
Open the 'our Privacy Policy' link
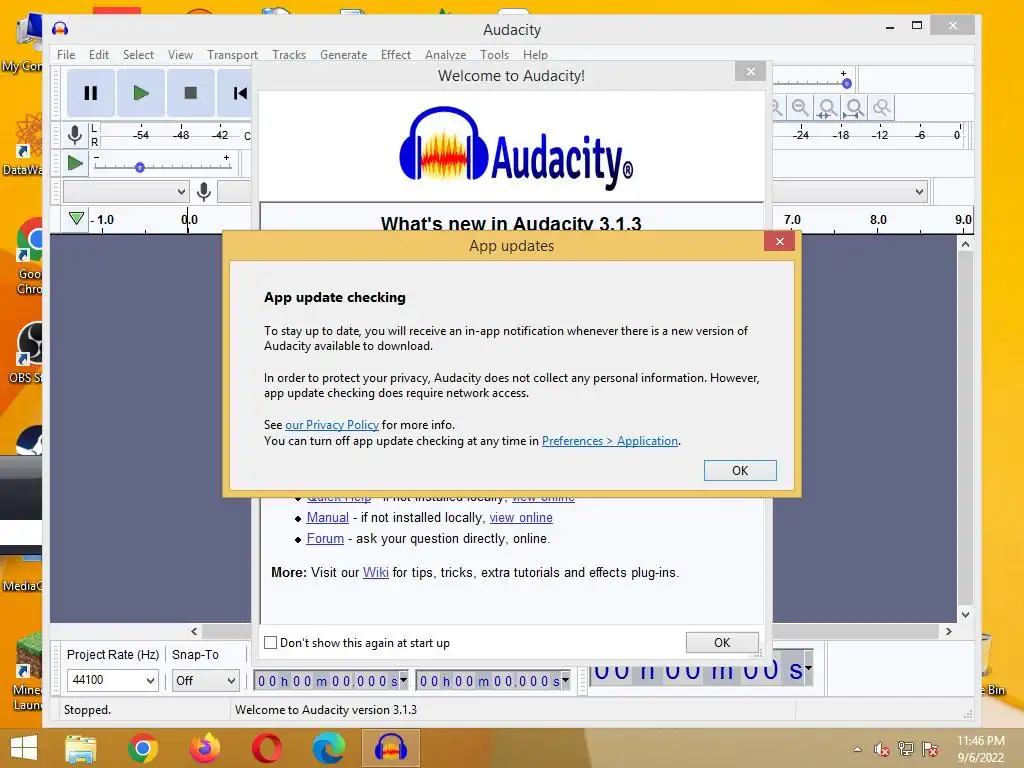tap(332, 424)
